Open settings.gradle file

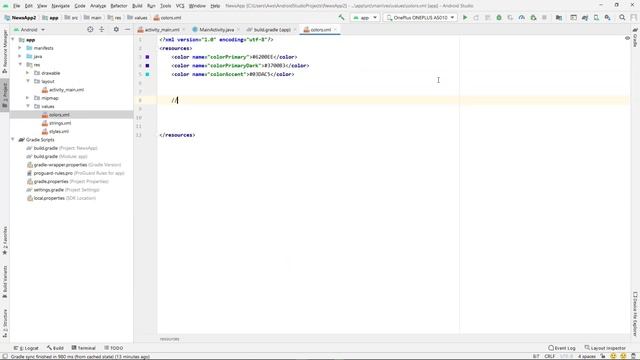click(x=63, y=190)
